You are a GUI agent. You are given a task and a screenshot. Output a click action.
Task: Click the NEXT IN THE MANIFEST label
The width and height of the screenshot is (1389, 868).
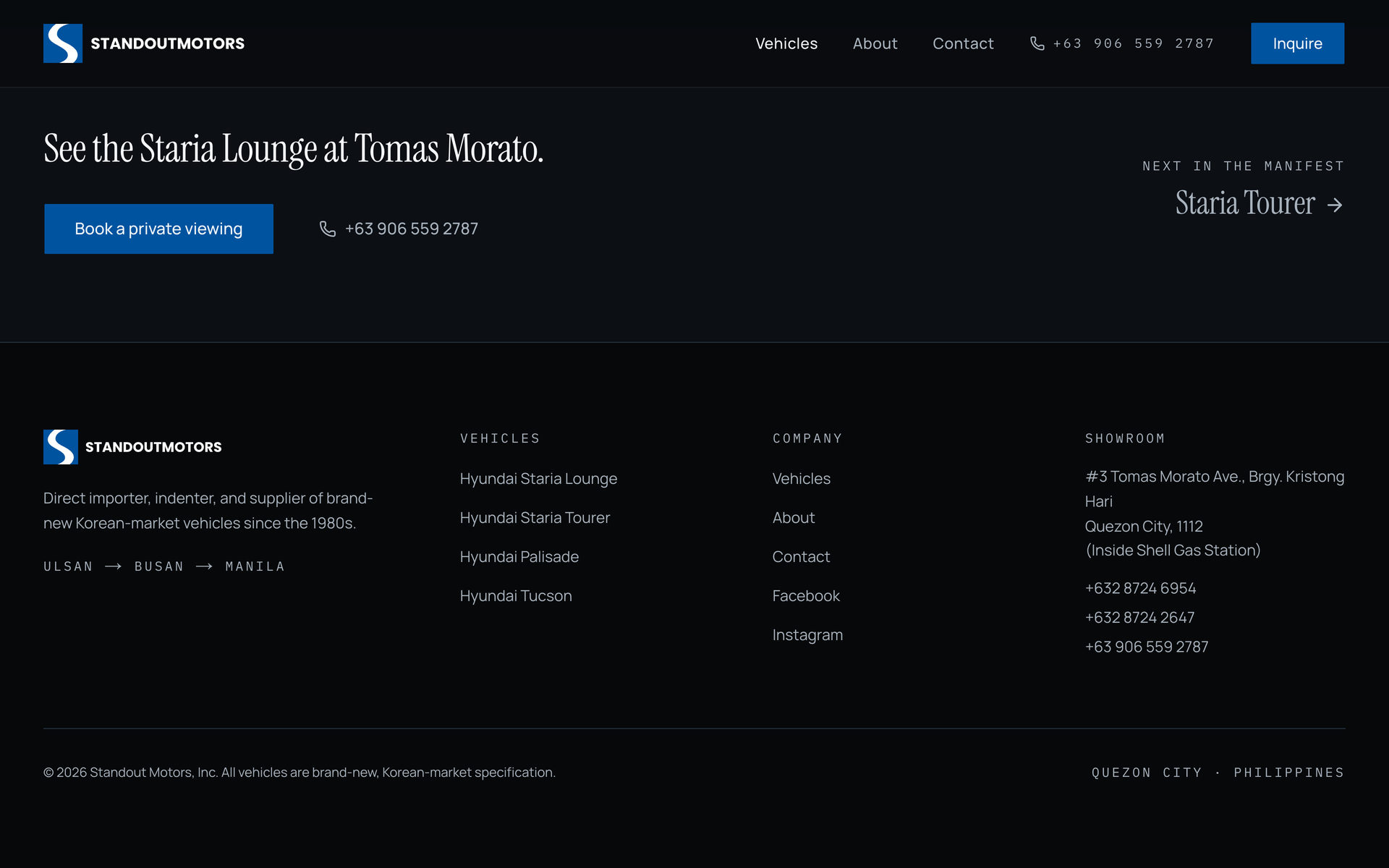coord(1243,166)
